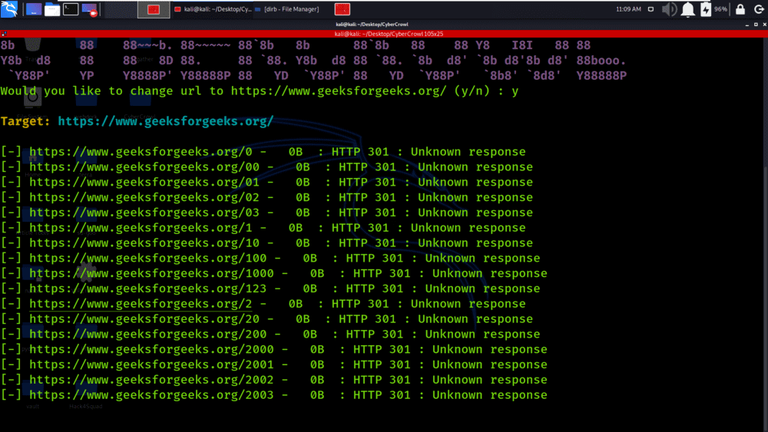Lock the screen with padlock icon
This screenshot has height=432, width=768.
(x=740, y=9)
